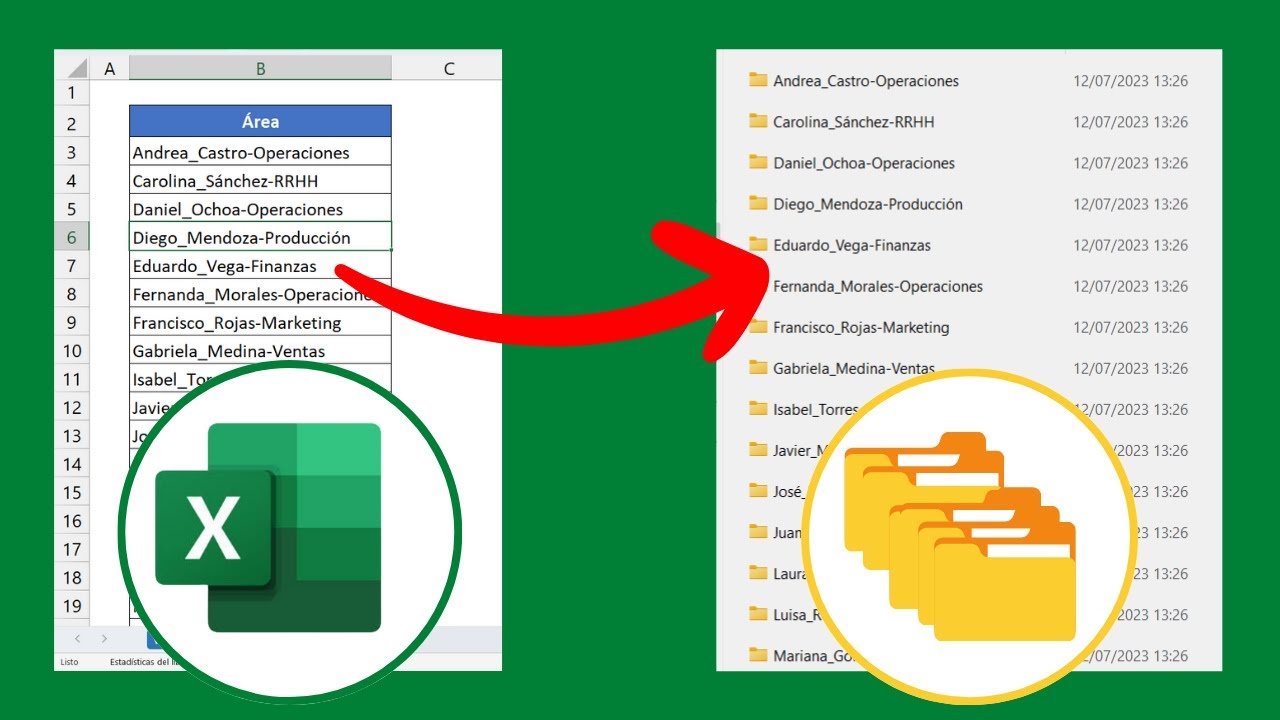Select cell Gabriela_Medina-Ventas in Excel
The height and width of the screenshot is (720, 1280).
coord(260,351)
